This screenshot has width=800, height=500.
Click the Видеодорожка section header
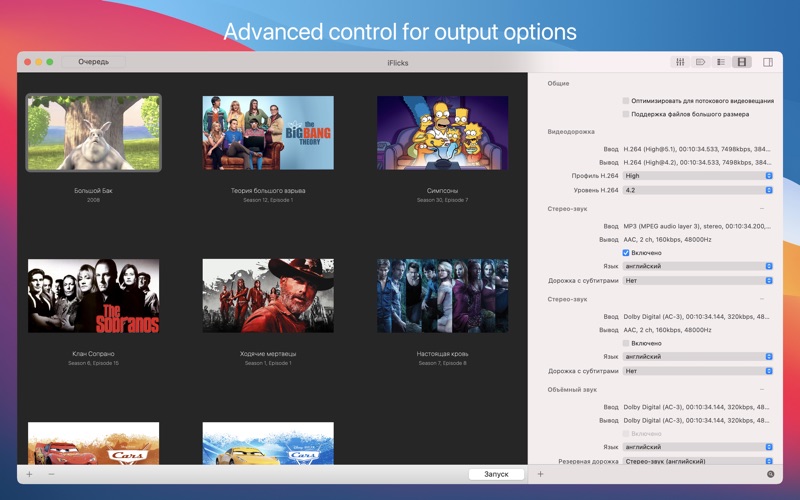pos(571,131)
